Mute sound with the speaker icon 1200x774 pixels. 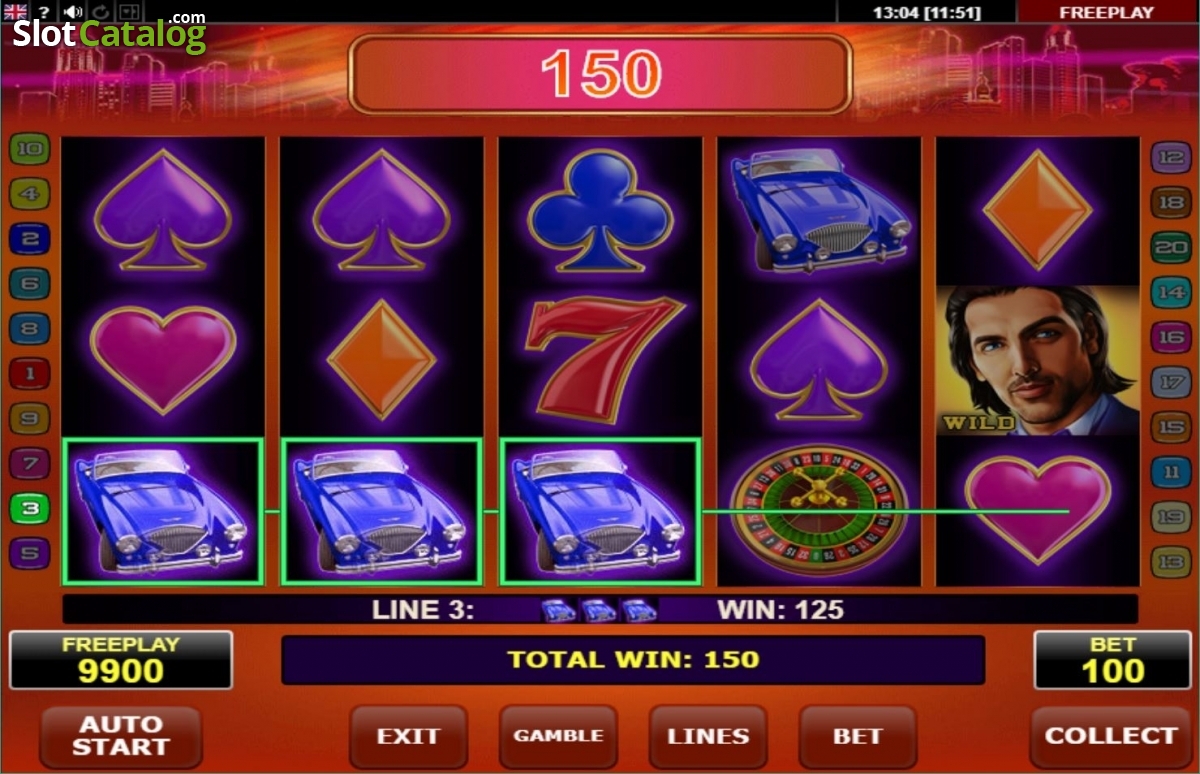tap(73, 12)
